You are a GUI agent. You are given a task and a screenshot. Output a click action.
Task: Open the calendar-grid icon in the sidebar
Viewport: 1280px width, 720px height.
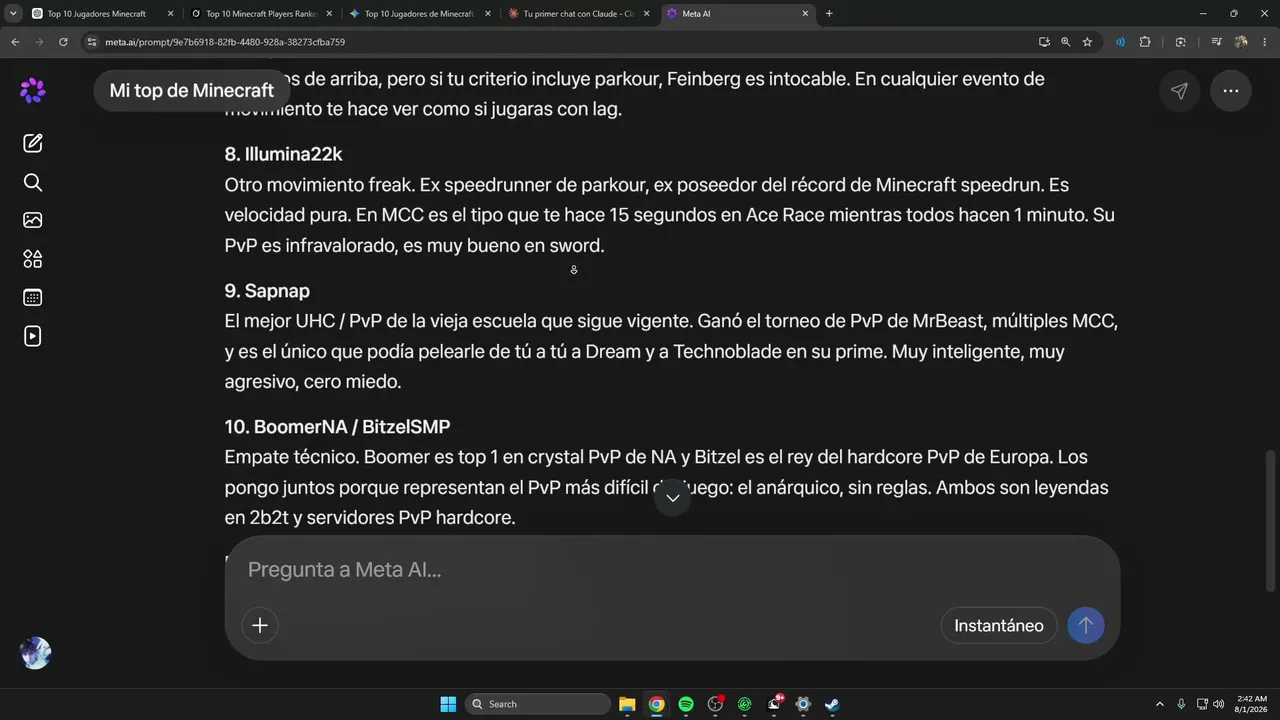pos(33,297)
